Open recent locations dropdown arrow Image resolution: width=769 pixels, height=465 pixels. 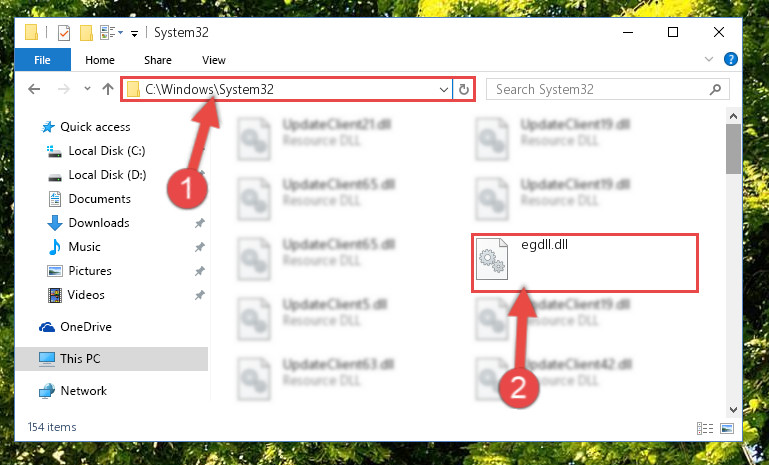click(87, 89)
